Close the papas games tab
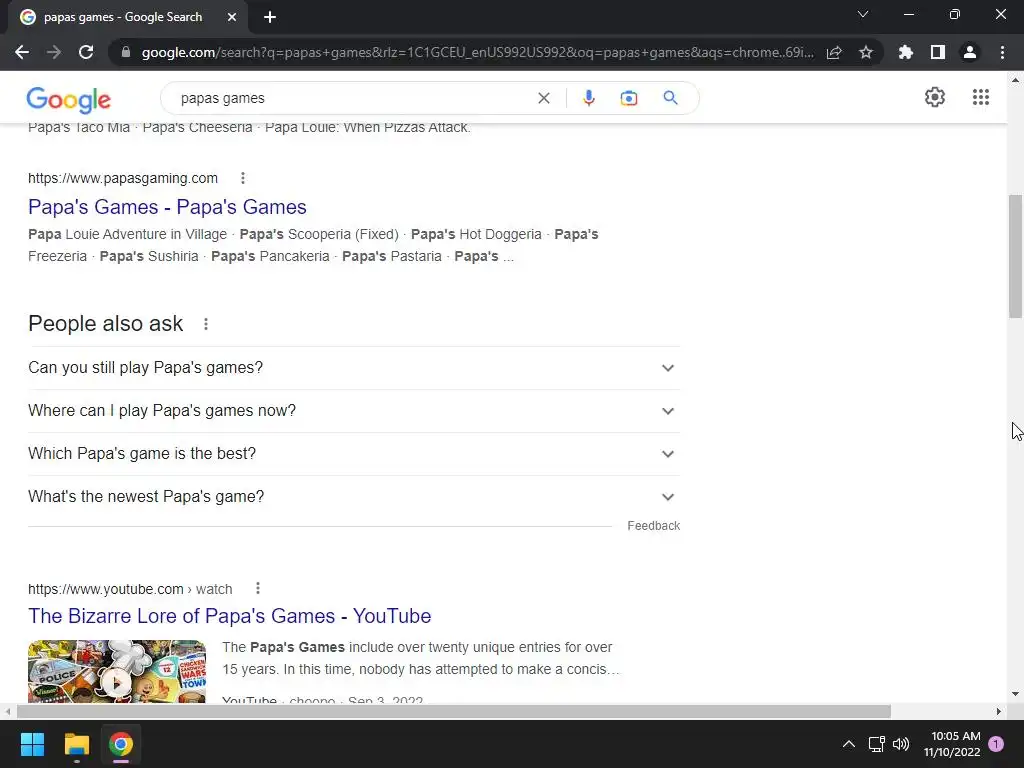1024x768 pixels. coord(232,17)
